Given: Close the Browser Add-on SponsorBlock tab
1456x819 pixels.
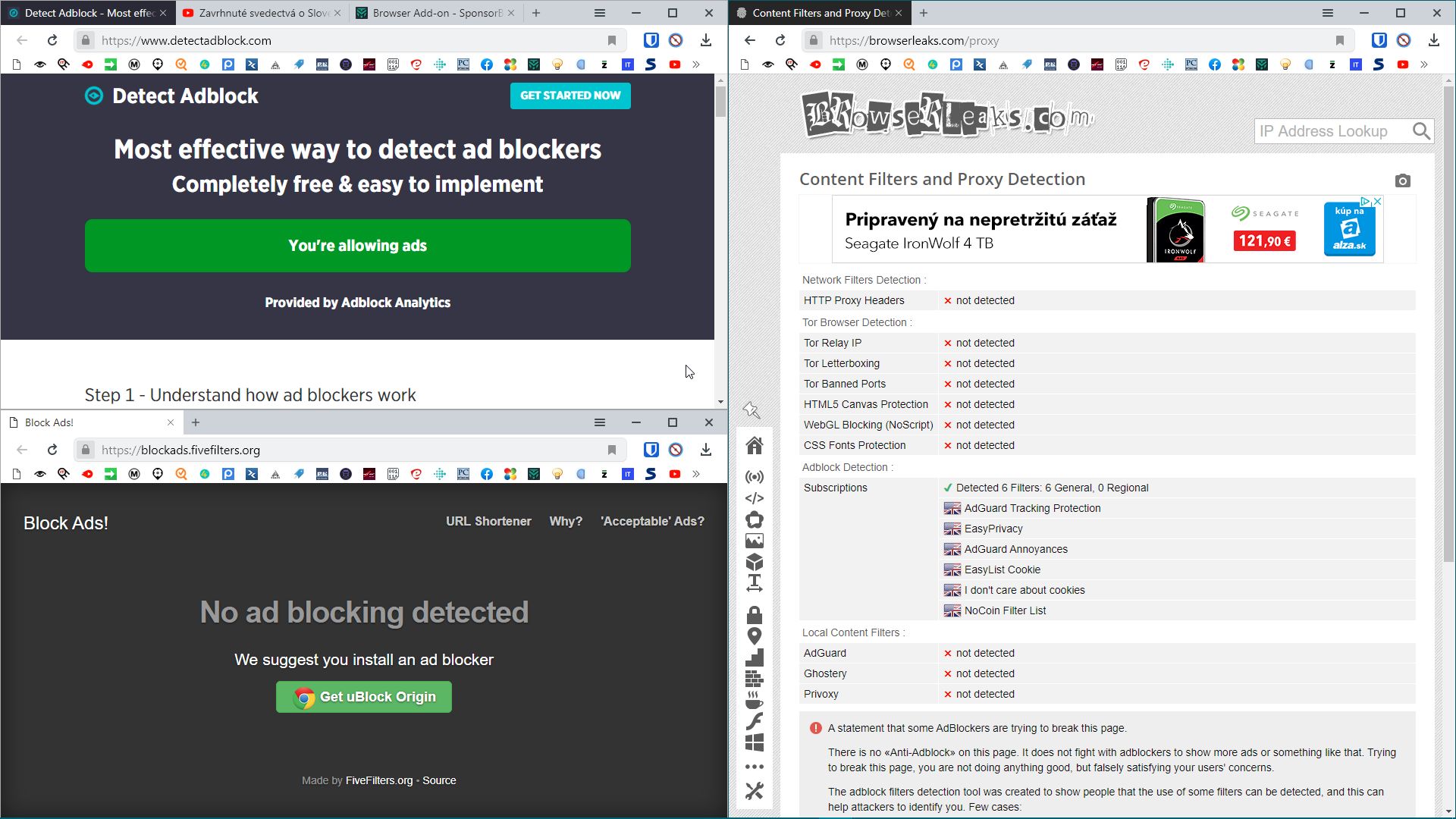Looking at the screenshot, I should 511,13.
